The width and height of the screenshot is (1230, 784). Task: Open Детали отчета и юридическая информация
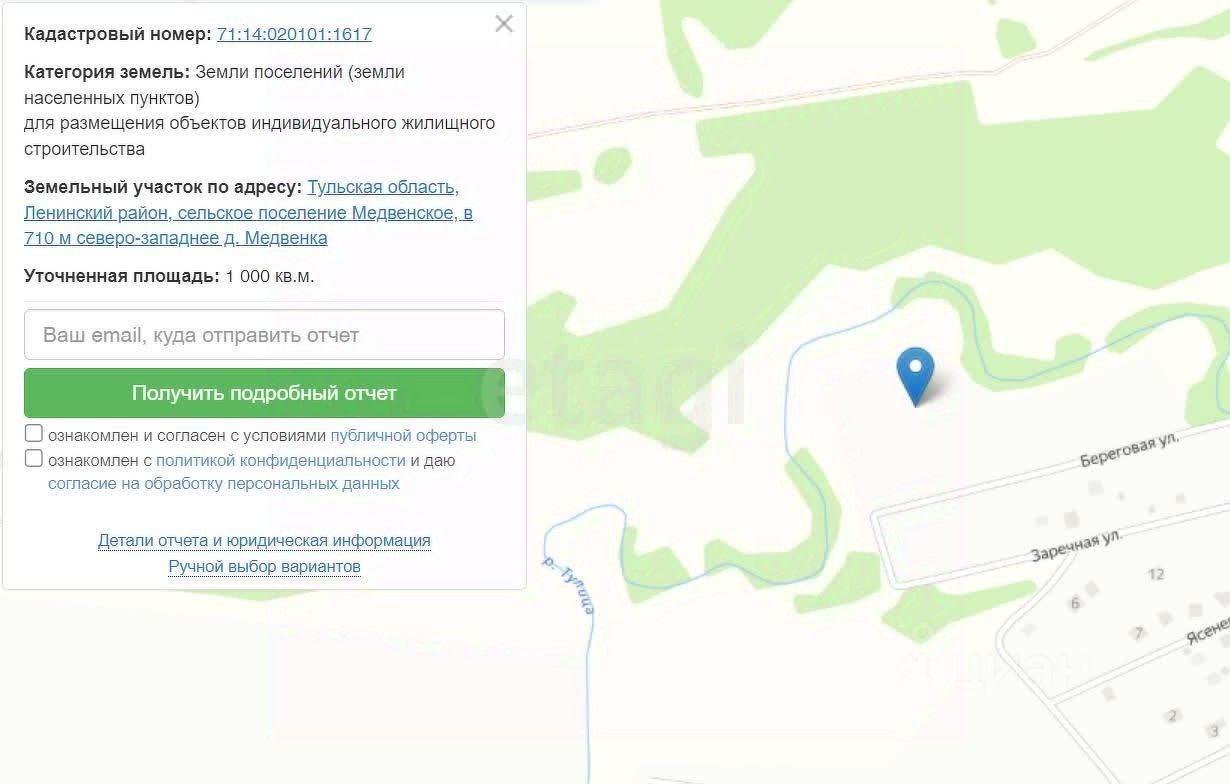(264, 541)
